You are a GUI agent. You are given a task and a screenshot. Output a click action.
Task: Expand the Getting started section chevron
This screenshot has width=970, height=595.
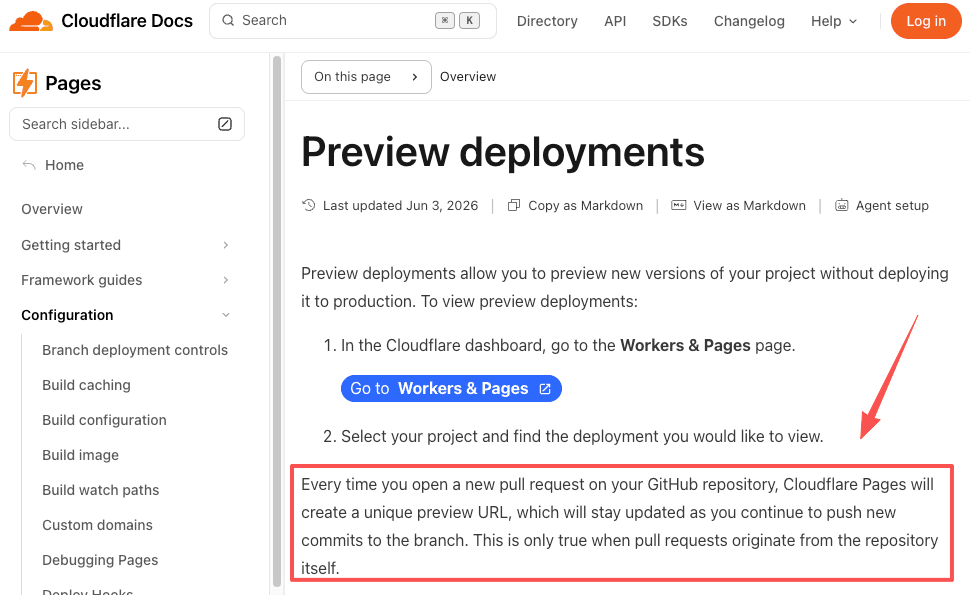pyautogui.click(x=226, y=245)
